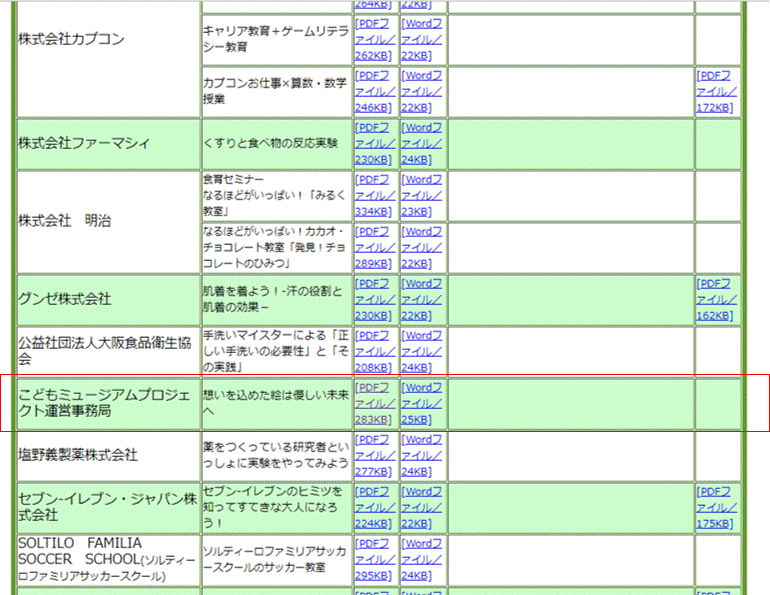Click program title ソルティーロファミリアサッカースクールのサッカー教室
This screenshot has width=770, height=595.
(275, 560)
